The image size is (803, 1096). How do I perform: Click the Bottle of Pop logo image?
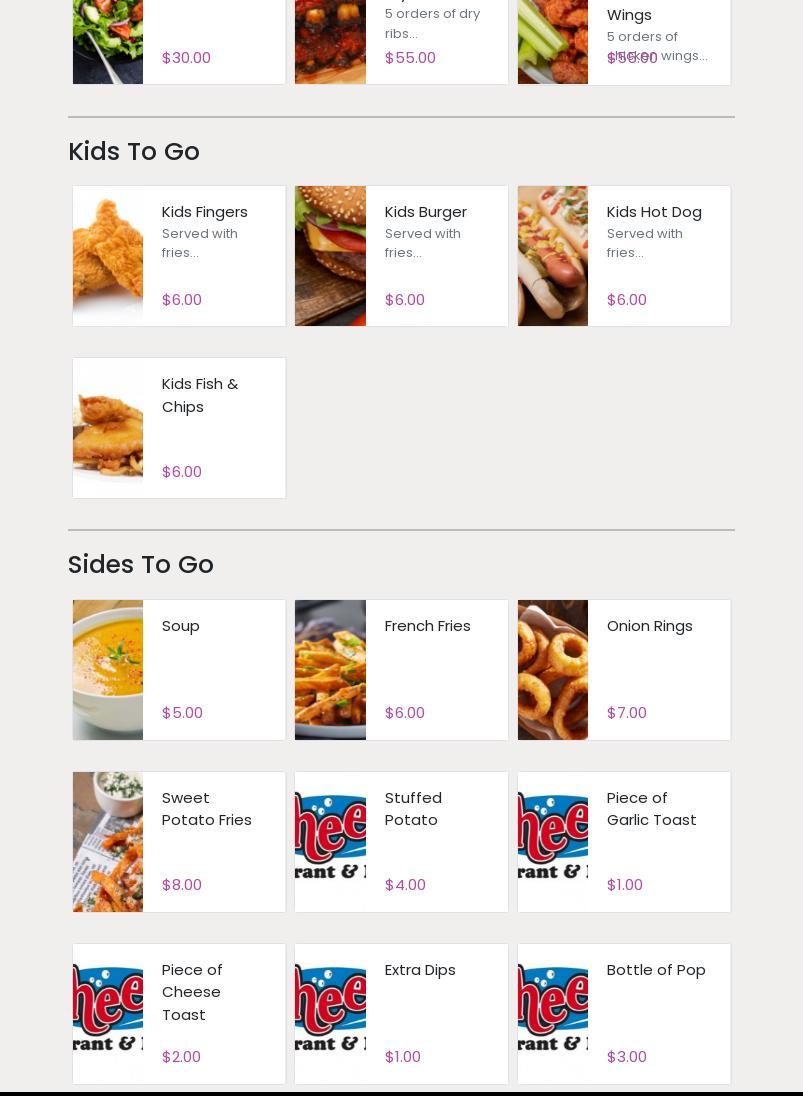coord(553,1014)
